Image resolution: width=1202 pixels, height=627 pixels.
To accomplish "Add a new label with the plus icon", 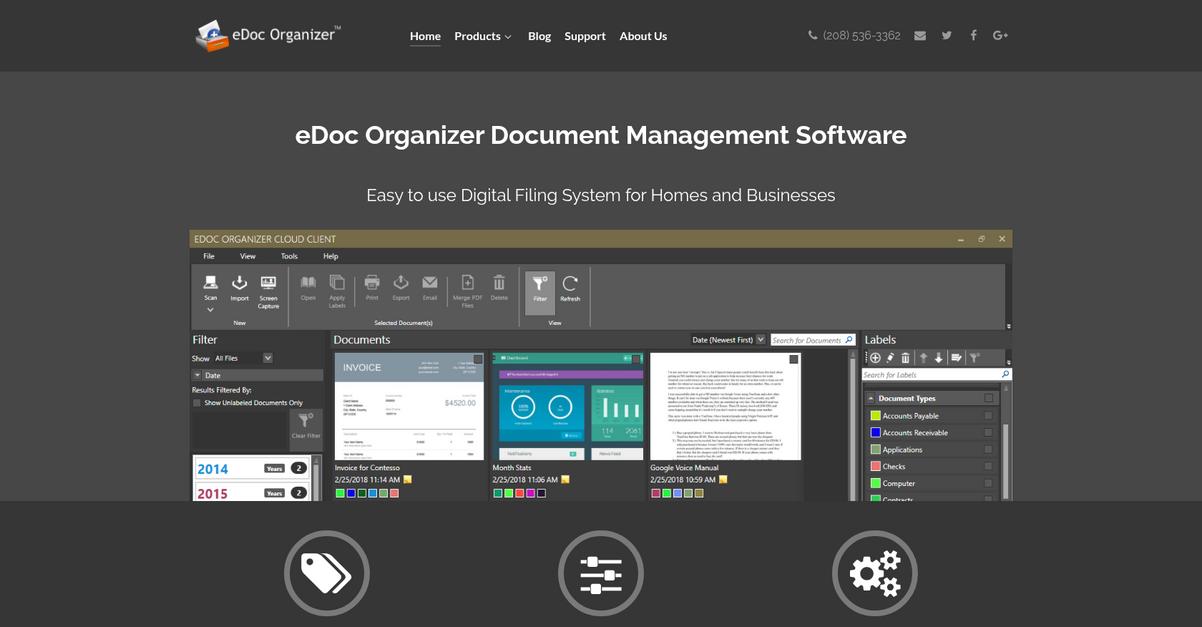I will click(x=876, y=357).
